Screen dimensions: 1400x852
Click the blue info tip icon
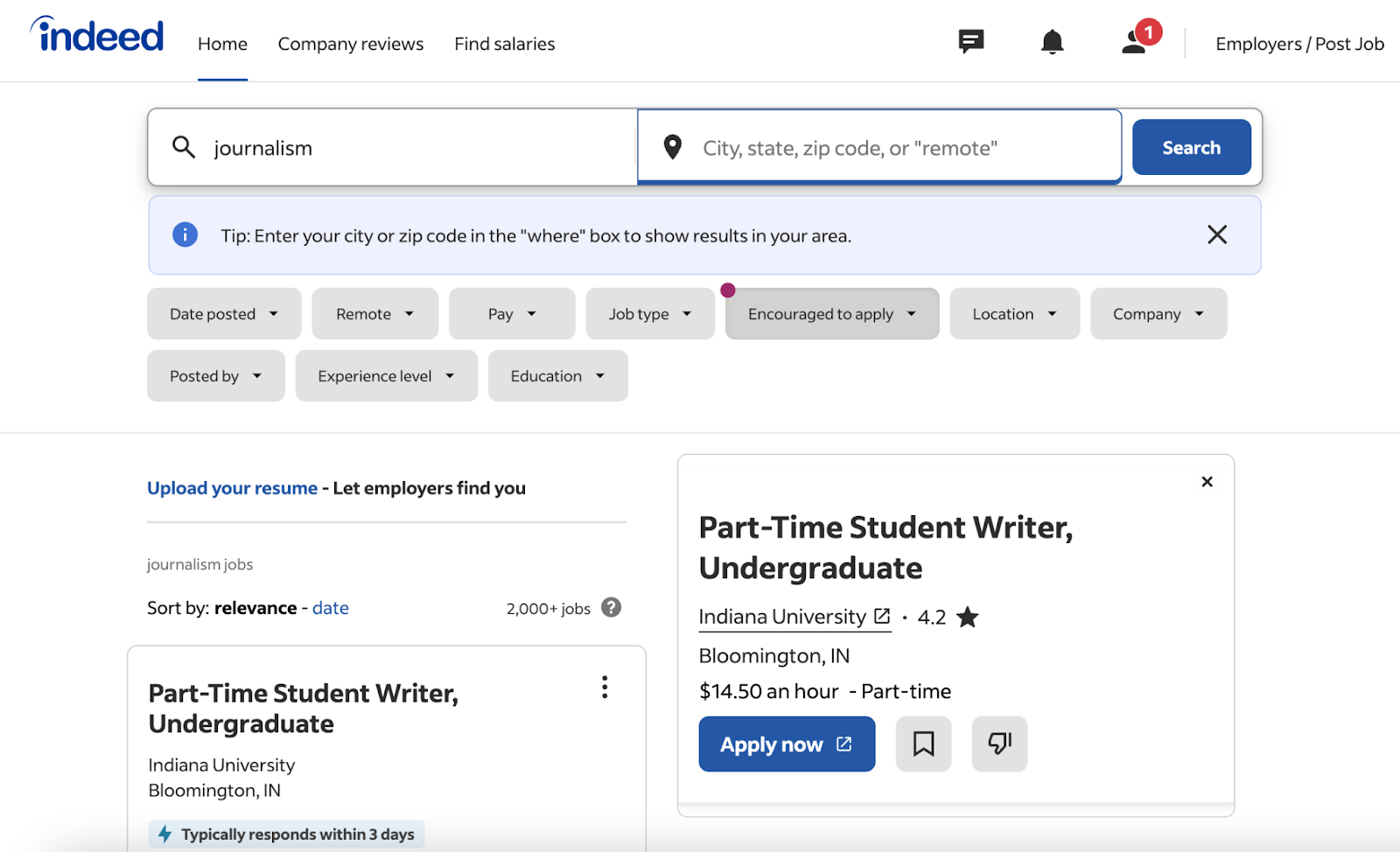click(185, 234)
